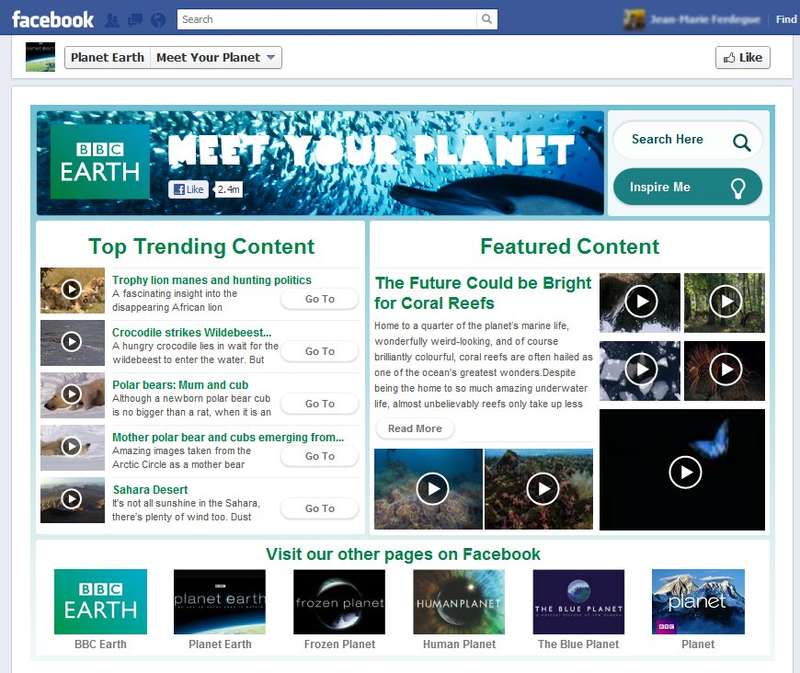Click the Search Here field
Screen dimensions: 800x673
pyautogui.click(x=688, y=140)
